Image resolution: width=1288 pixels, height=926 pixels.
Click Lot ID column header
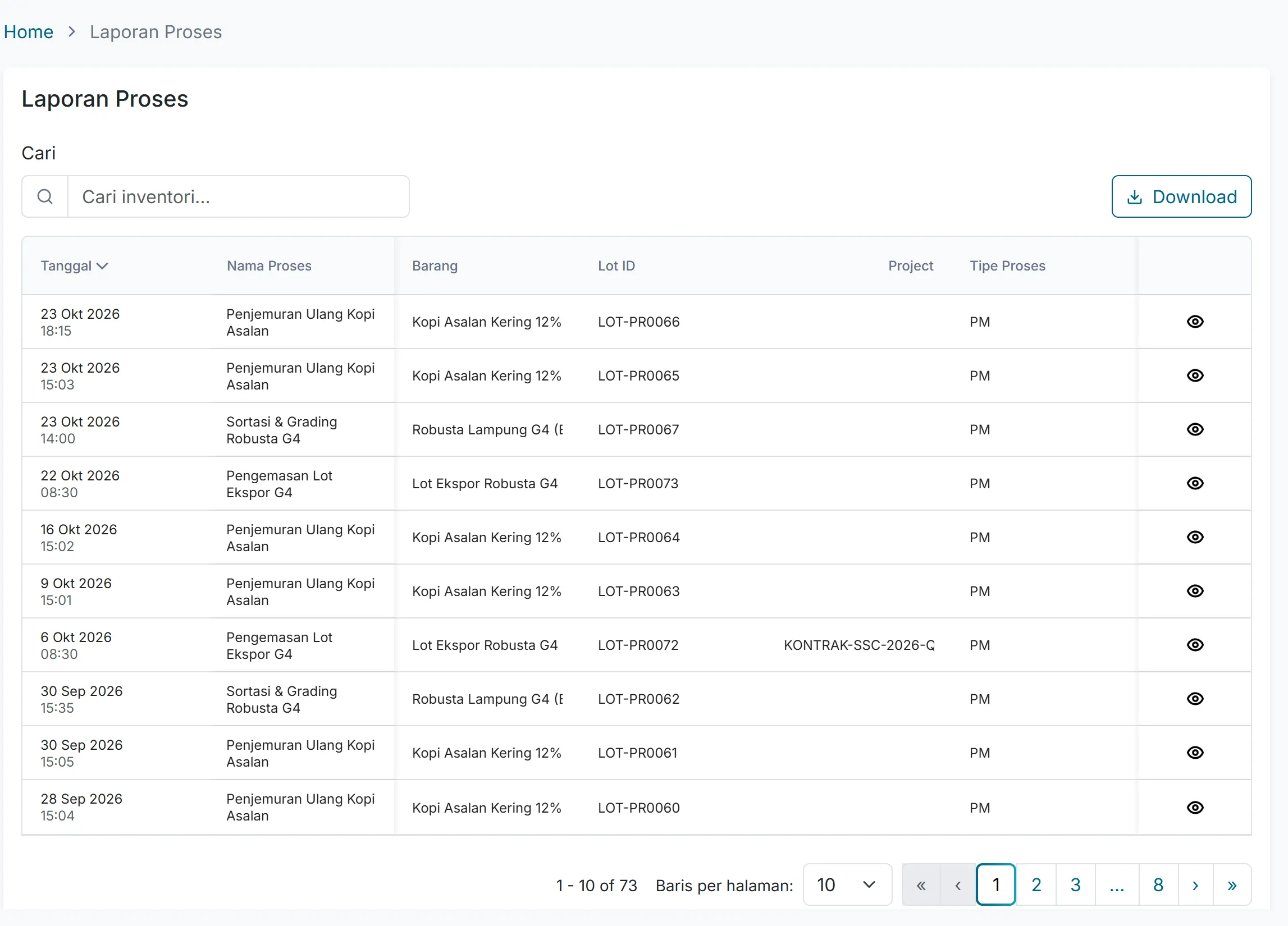tap(616, 266)
